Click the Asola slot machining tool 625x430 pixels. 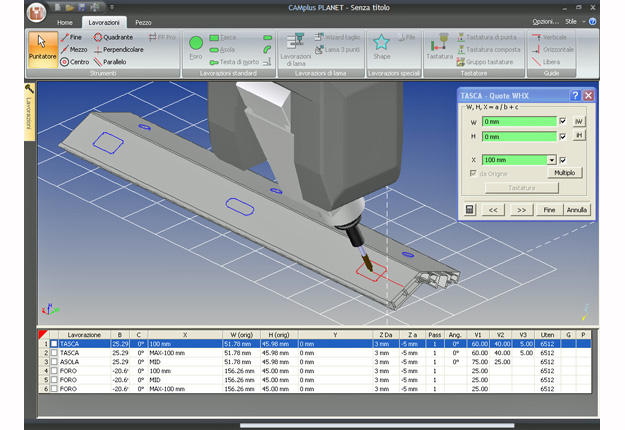pyautogui.click(x=222, y=50)
